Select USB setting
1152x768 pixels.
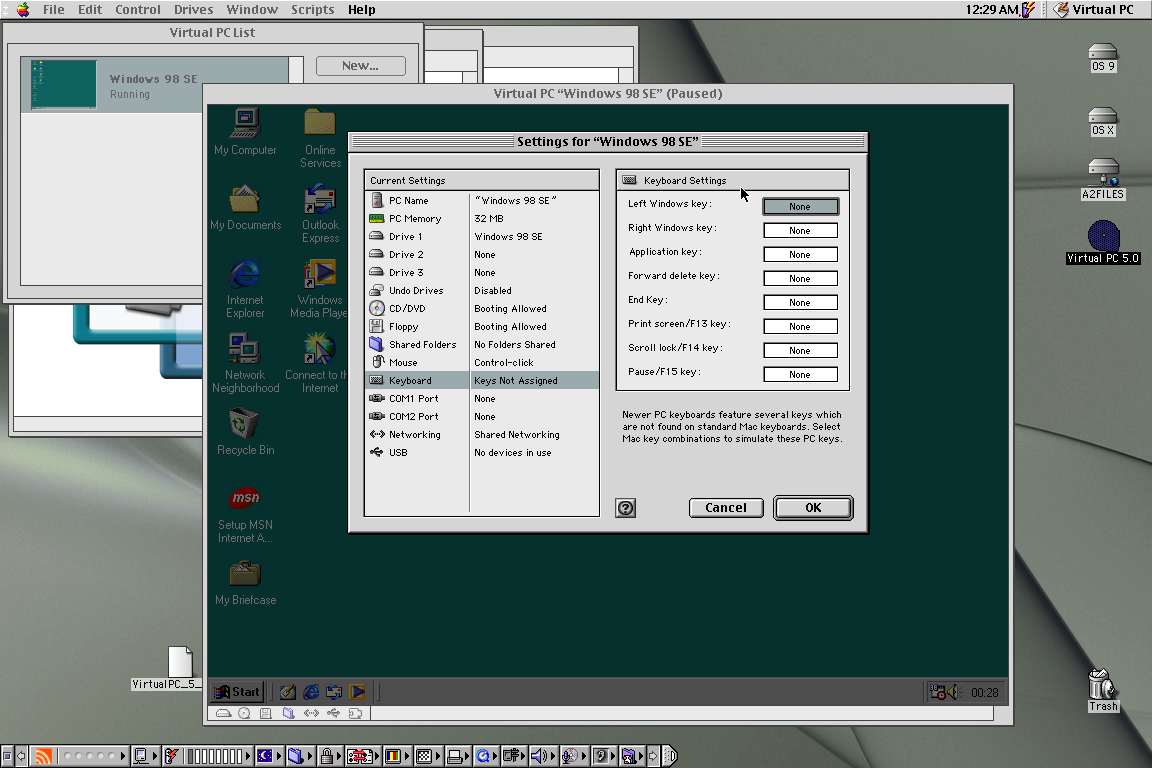coord(482,453)
